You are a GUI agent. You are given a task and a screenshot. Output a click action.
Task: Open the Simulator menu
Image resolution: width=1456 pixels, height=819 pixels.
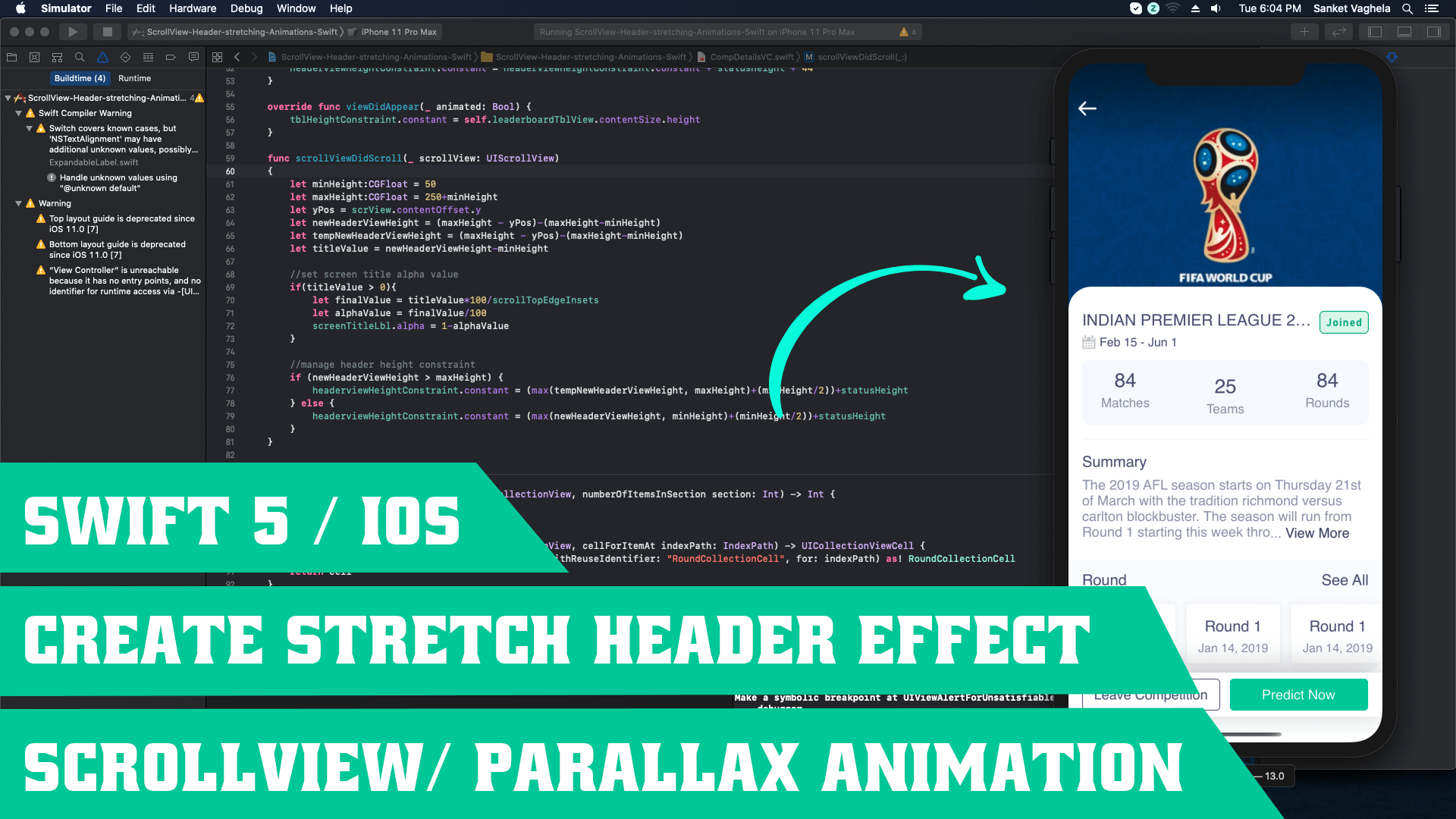66,8
